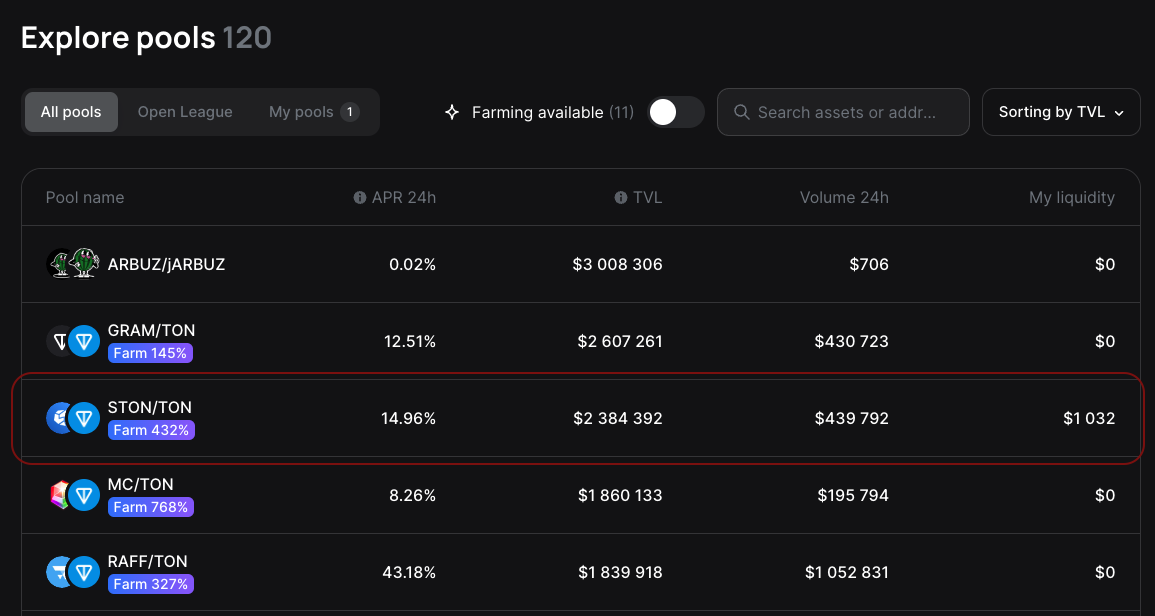Click the MC/TON token pair icons
This screenshot has height=616, width=1155.
73,495
